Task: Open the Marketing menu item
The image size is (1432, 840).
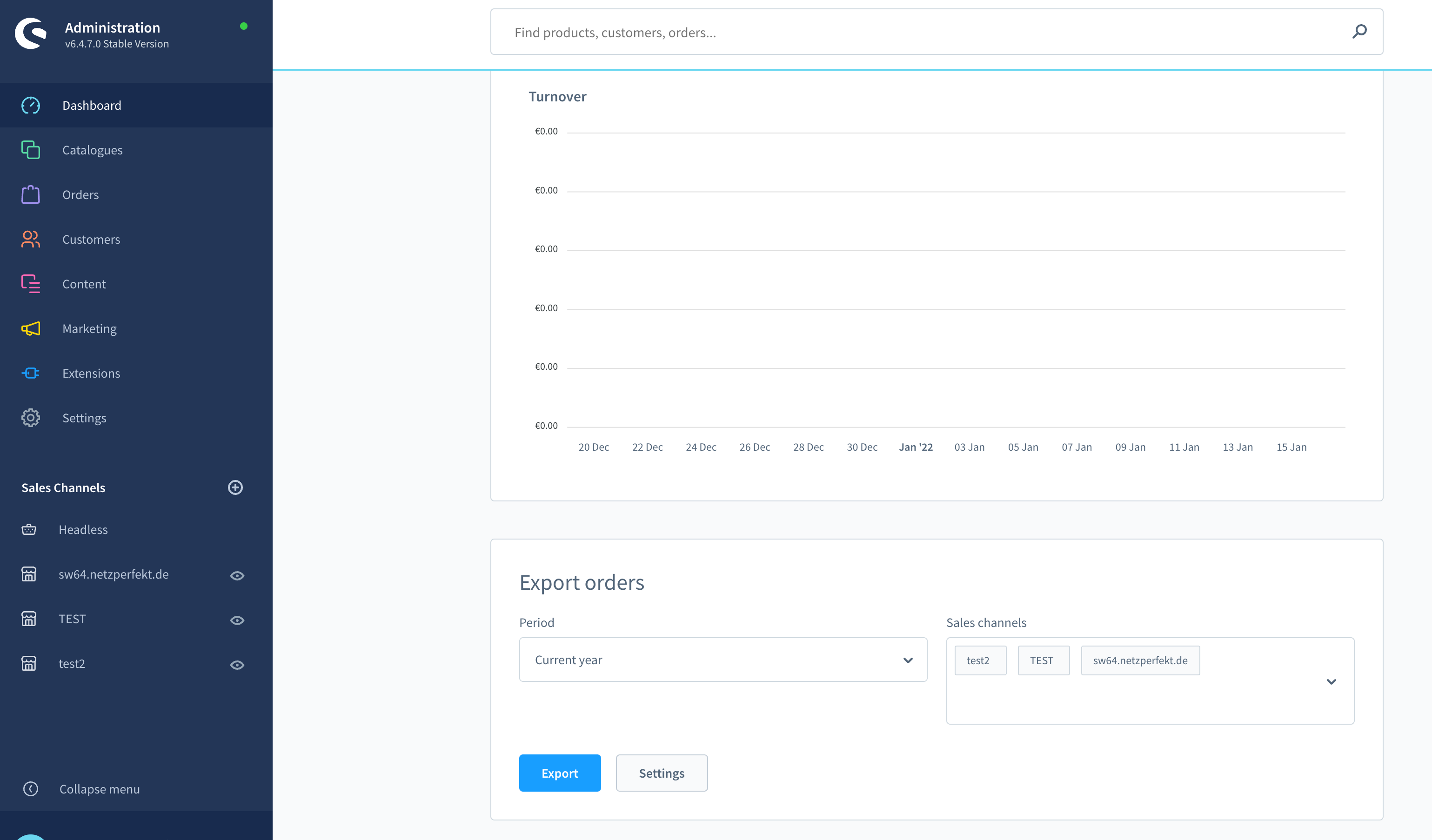Action: point(136,329)
